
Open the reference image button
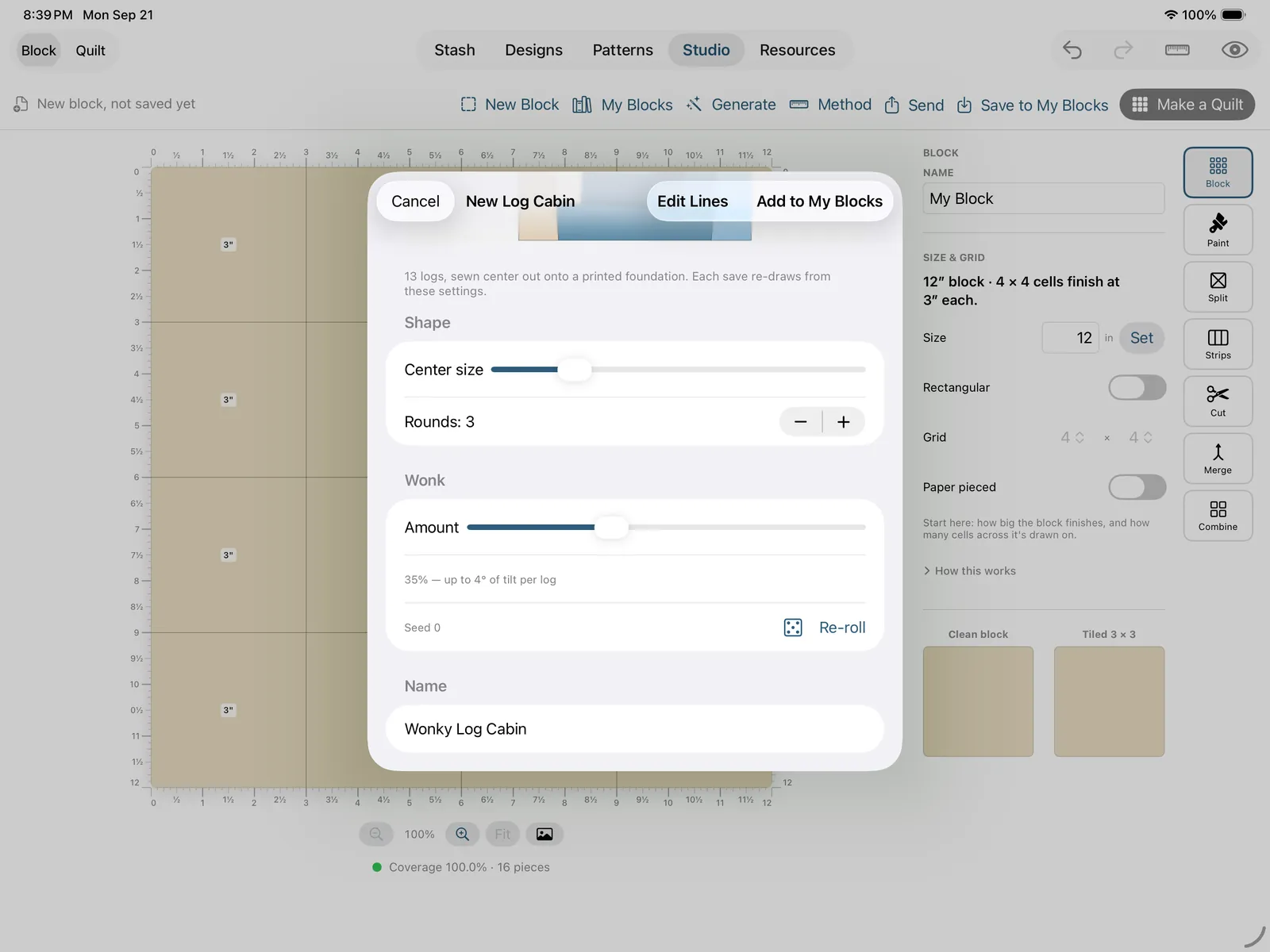pos(545,834)
